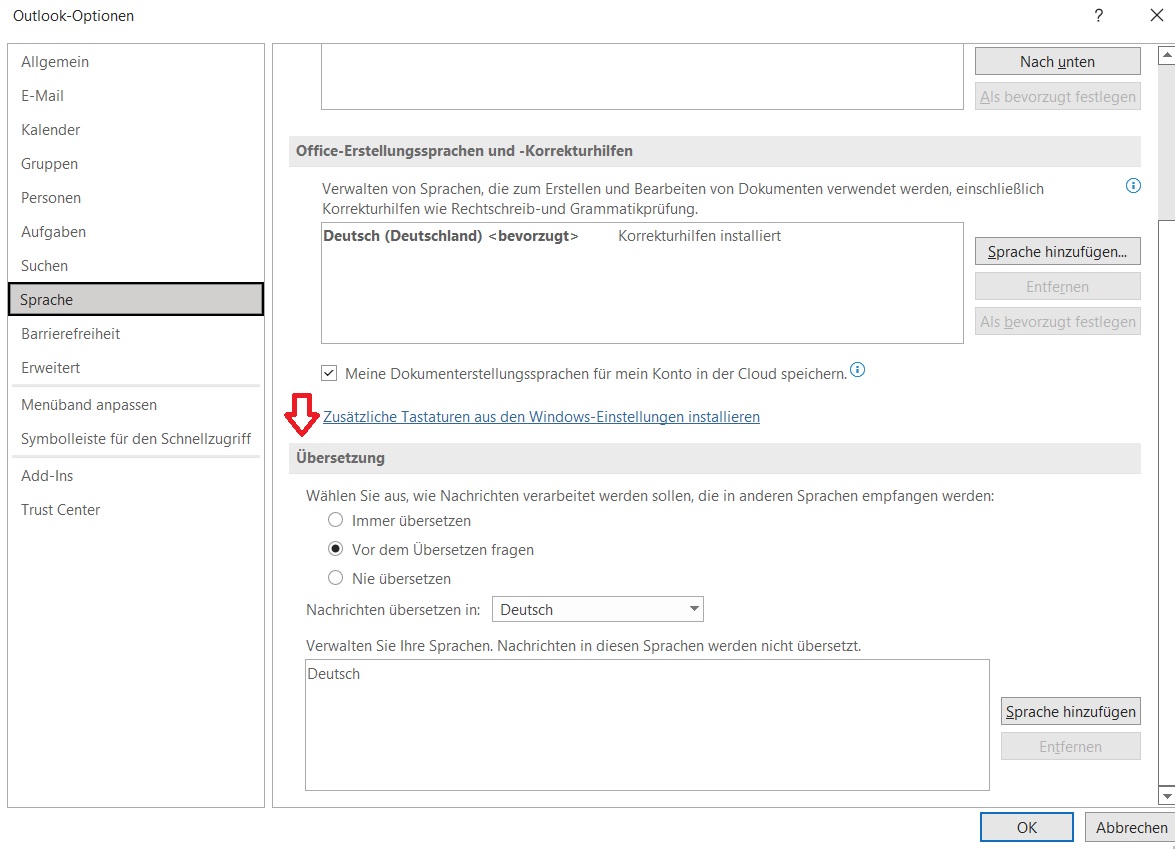Open the Allgemein options category
This screenshot has width=1175, height=849.
point(136,62)
